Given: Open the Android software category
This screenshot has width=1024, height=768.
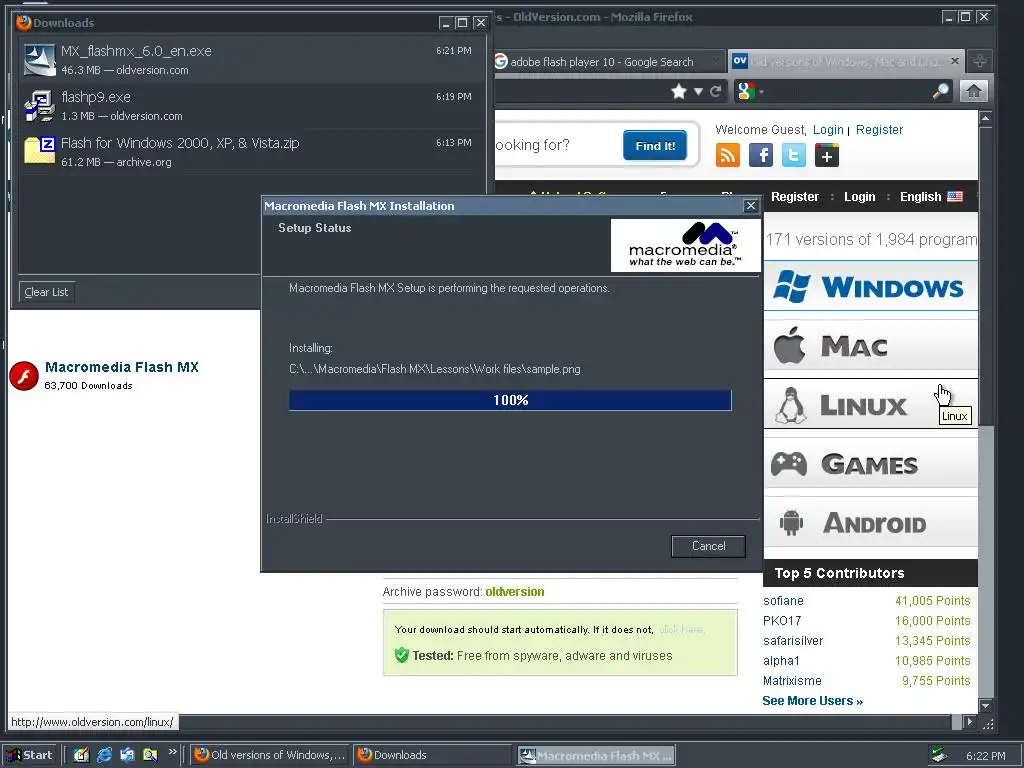Looking at the screenshot, I should (870, 522).
